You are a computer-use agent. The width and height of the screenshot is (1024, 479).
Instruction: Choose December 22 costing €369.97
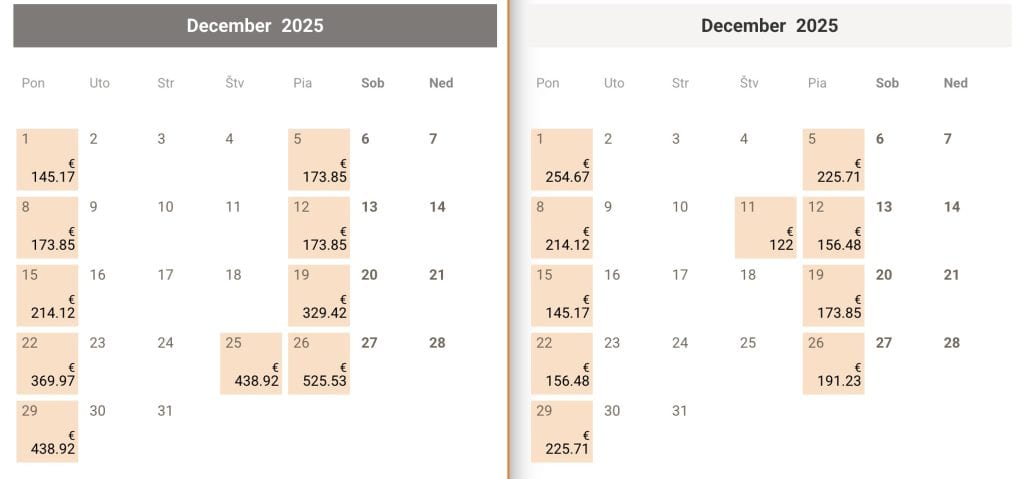[x=47, y=363]
